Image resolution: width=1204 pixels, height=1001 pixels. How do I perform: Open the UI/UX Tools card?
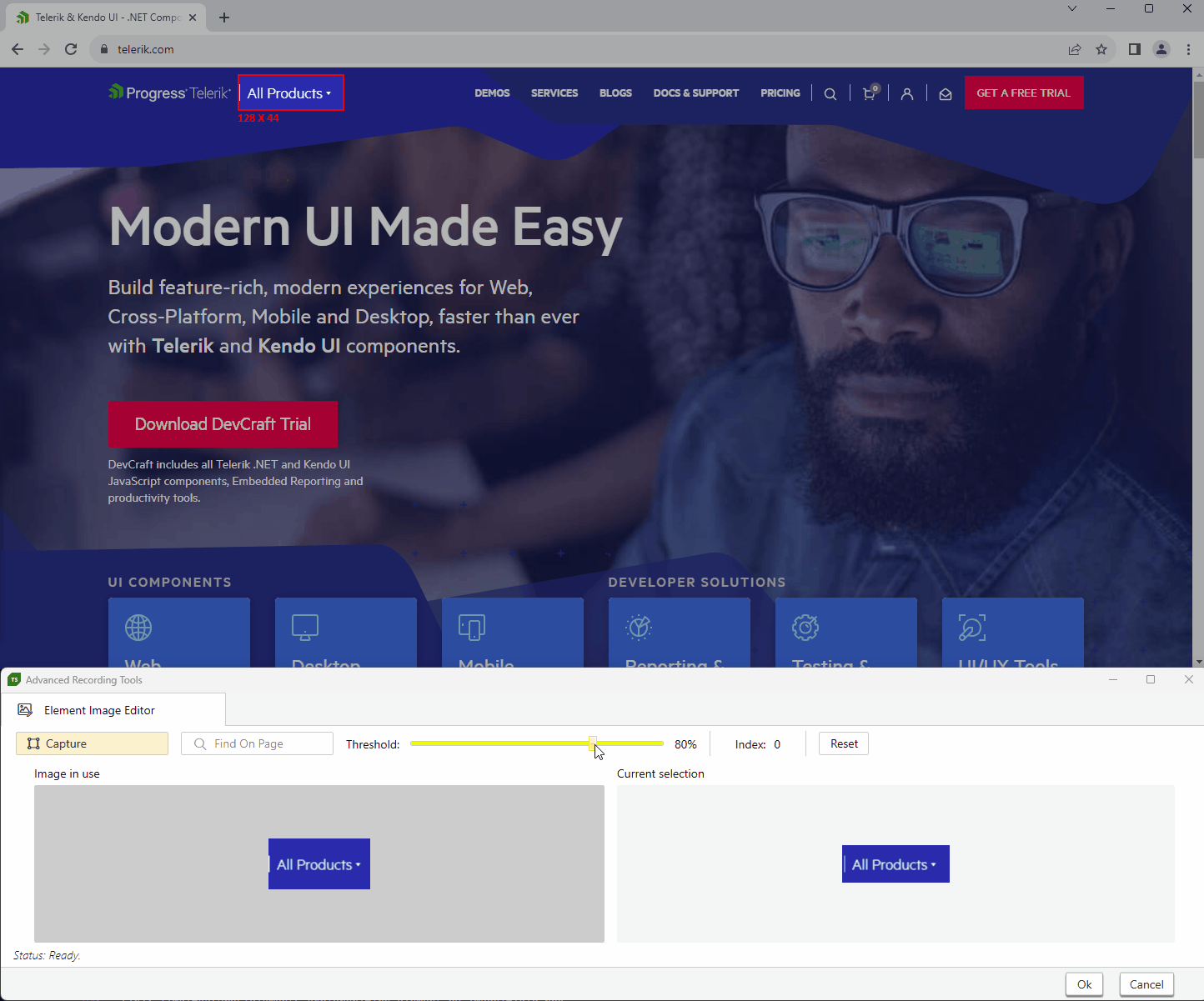pyautogui.click(x=1013, y=633)
